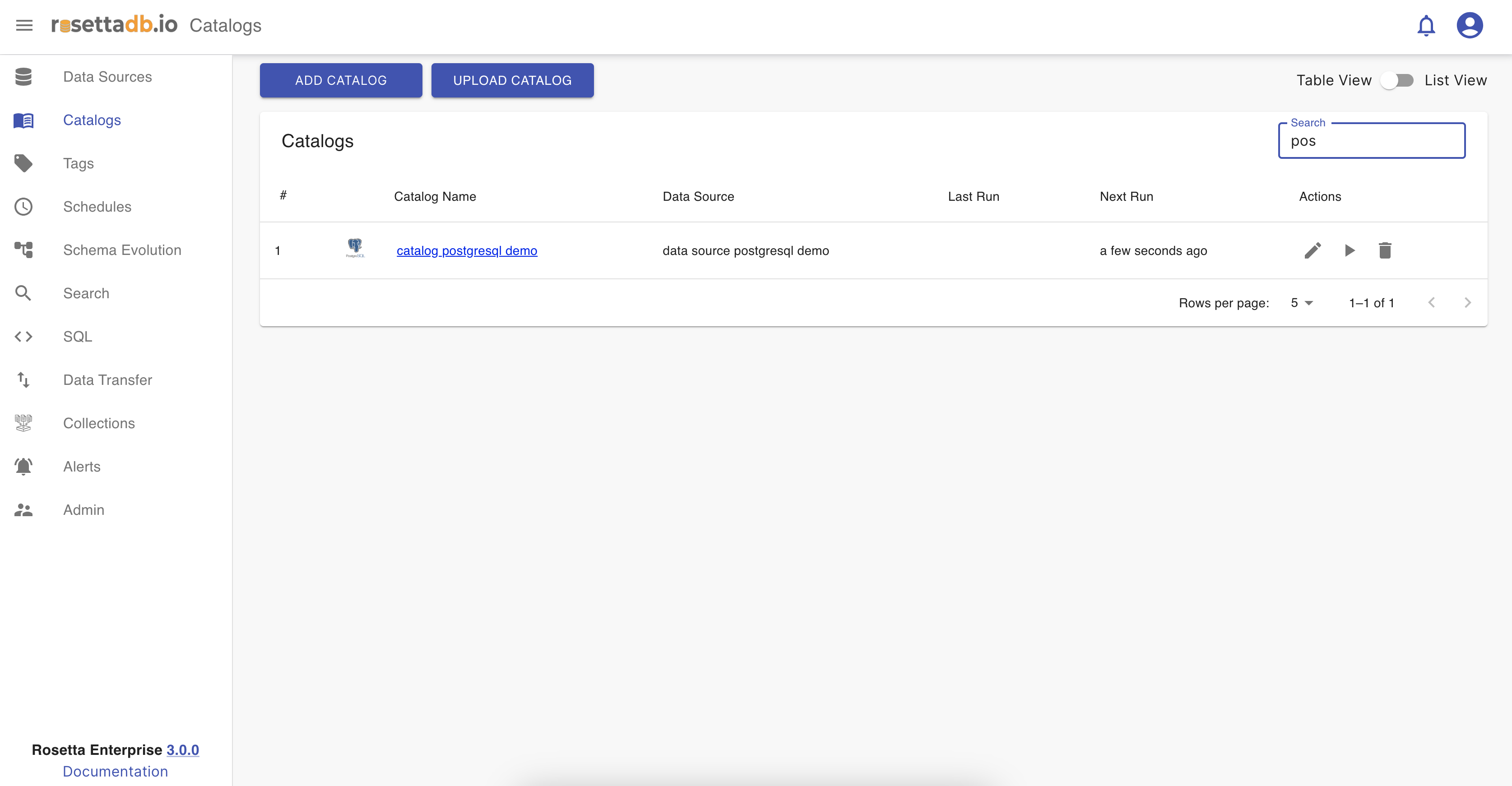Toggle between Table View and List View
The image size is (1512, 786).
click(1397, 80)
